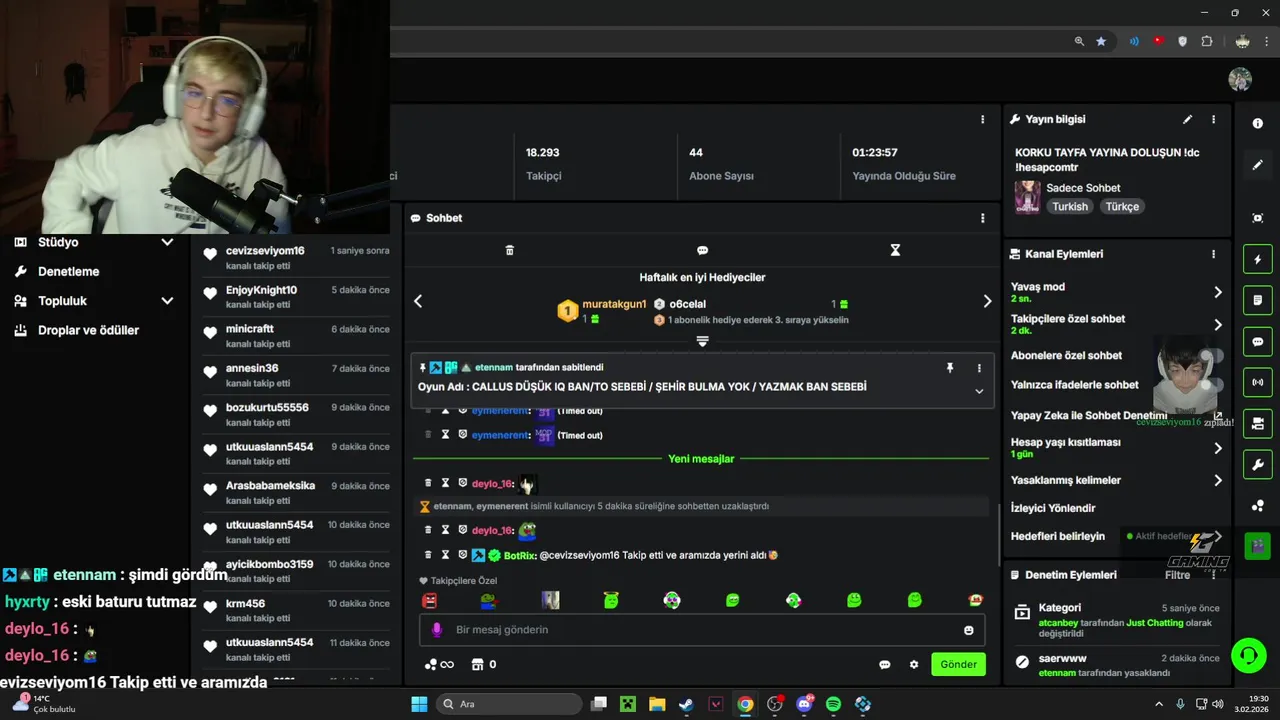Viewport: 1280px width, 720px height.
Task: Click the Türkçe tag
Action: click(1122, 206)
